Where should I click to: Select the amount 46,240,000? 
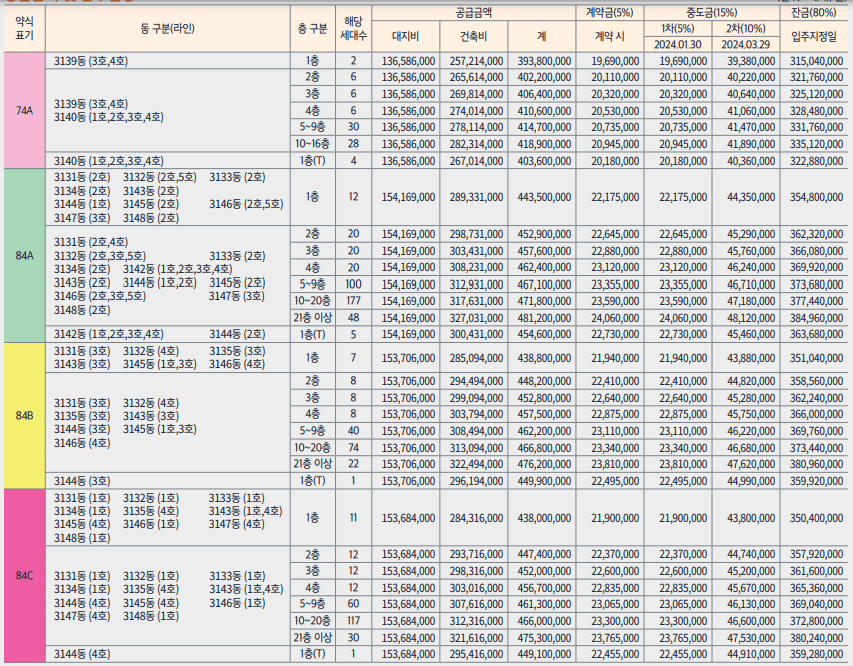(x=751, y=267)
